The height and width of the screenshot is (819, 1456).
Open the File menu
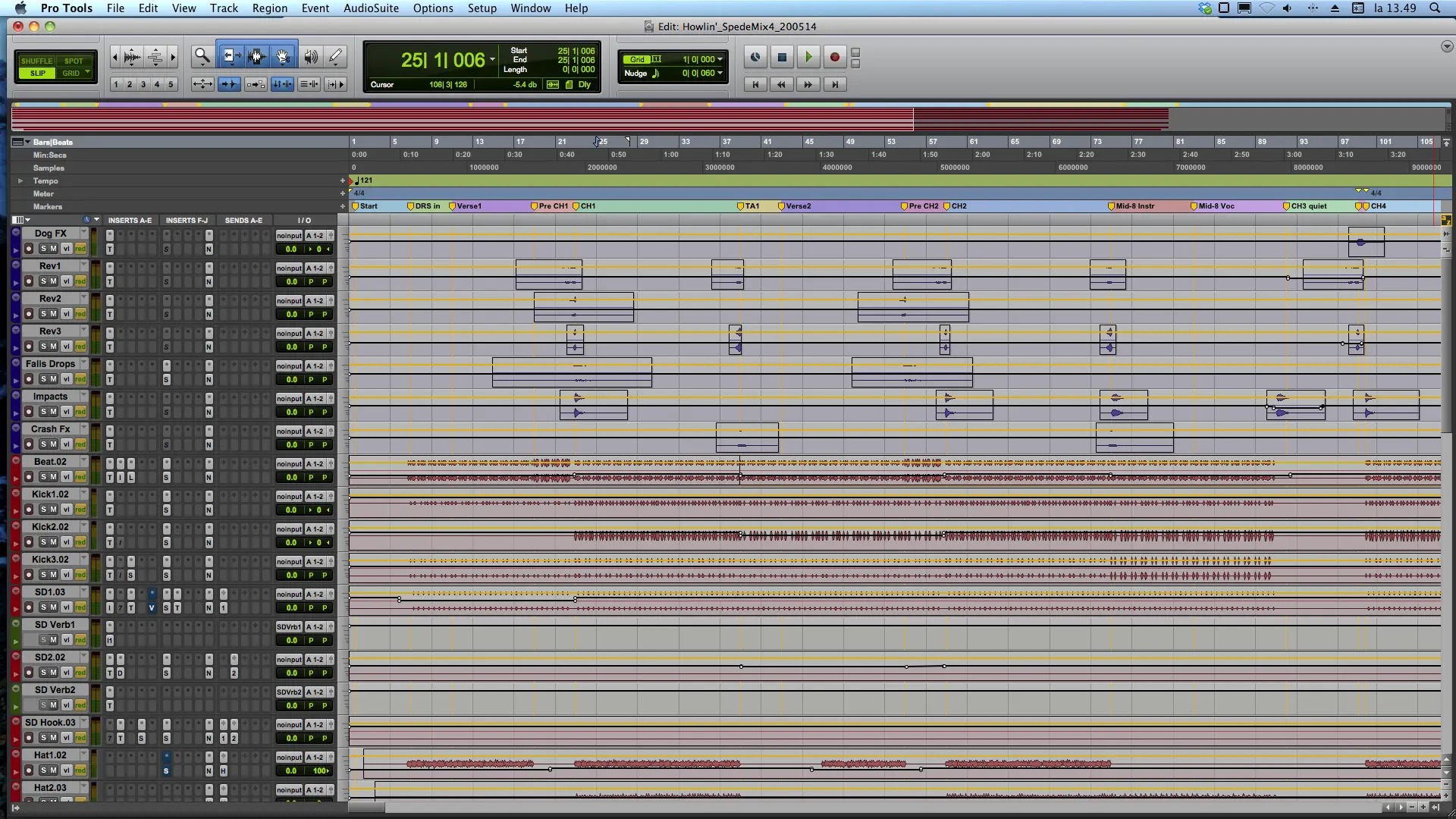[115, 8]
